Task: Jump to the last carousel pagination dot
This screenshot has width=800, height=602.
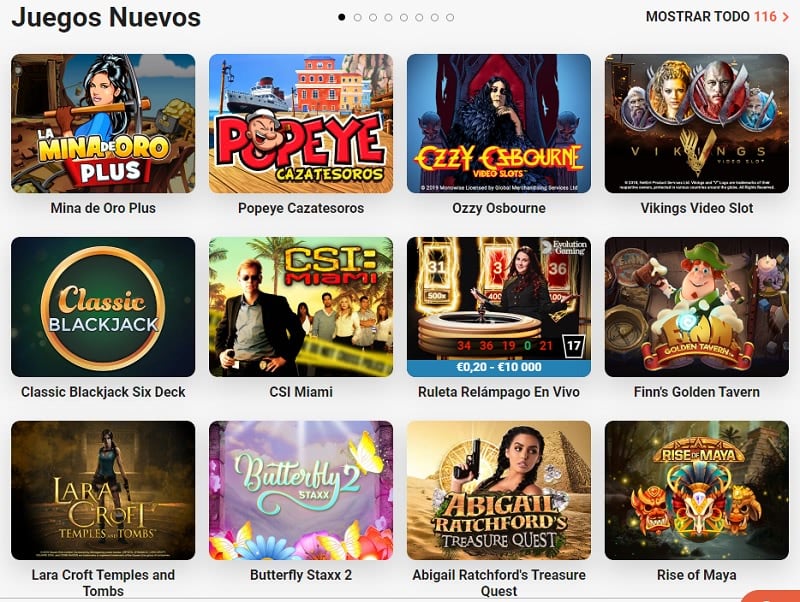Action: point(450,17)
